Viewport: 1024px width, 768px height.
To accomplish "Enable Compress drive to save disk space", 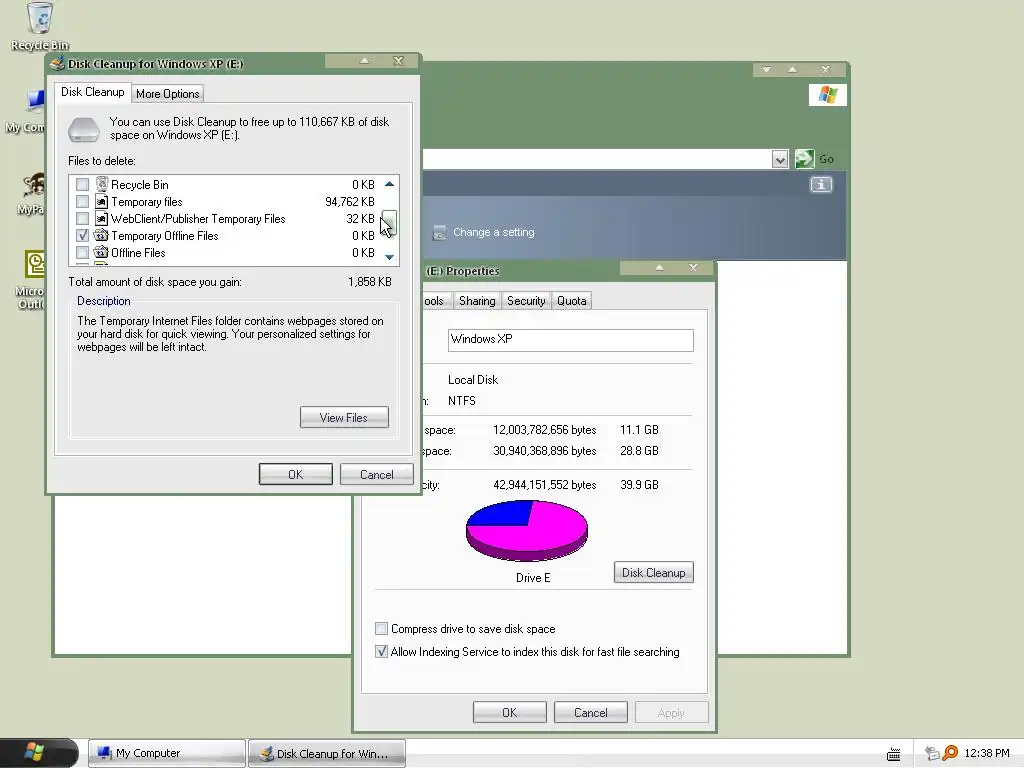I will pos(381,629).
